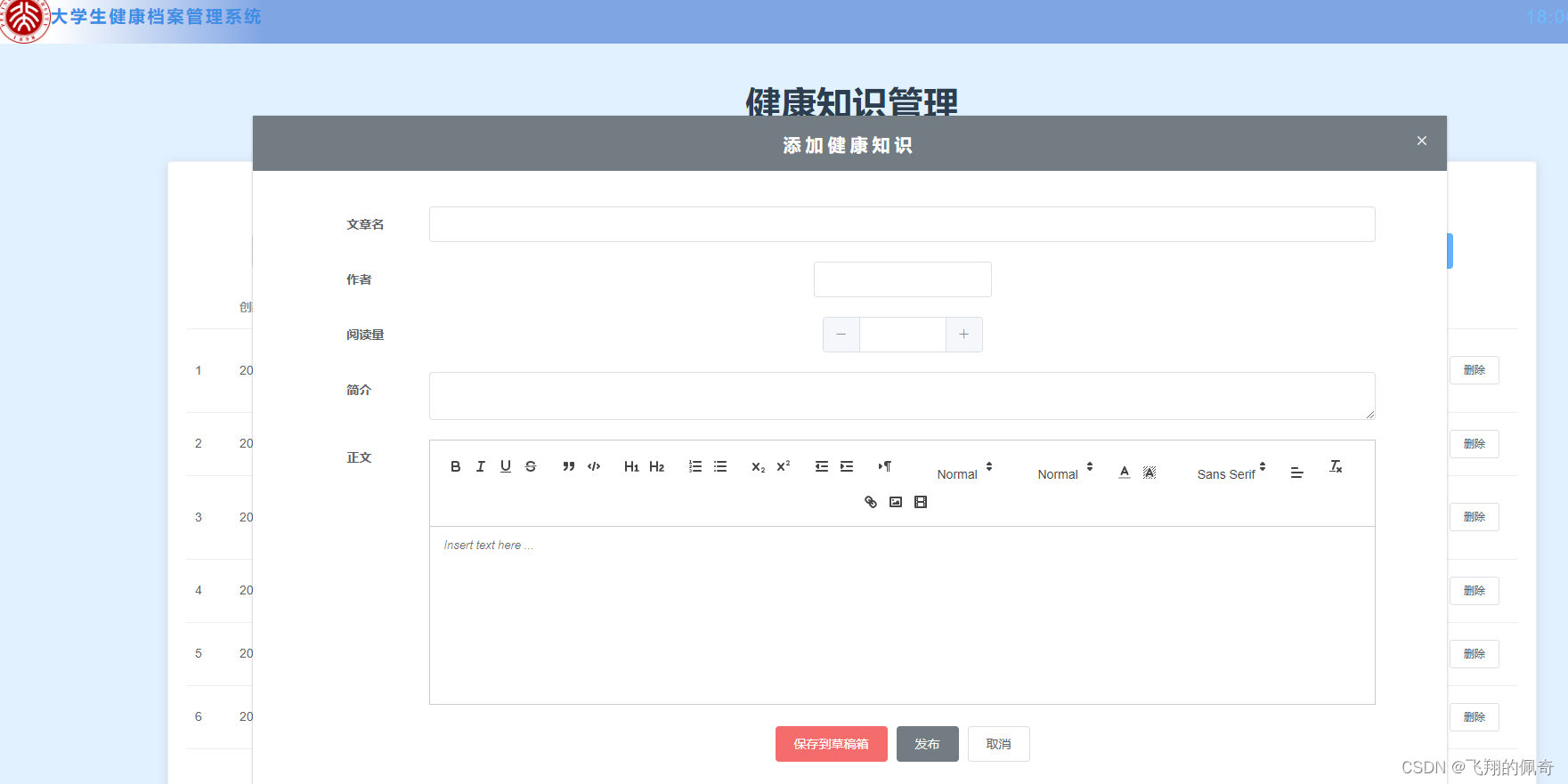Open the text alignment picker

click(1296, 473)
